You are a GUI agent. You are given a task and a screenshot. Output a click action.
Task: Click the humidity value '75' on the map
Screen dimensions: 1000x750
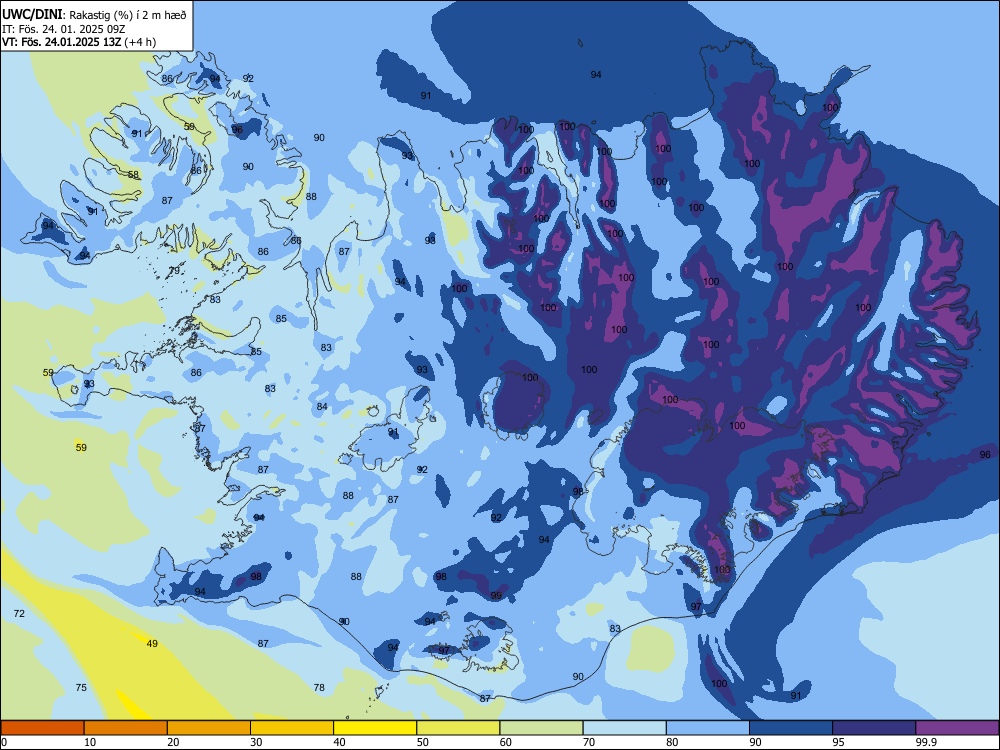81,688
